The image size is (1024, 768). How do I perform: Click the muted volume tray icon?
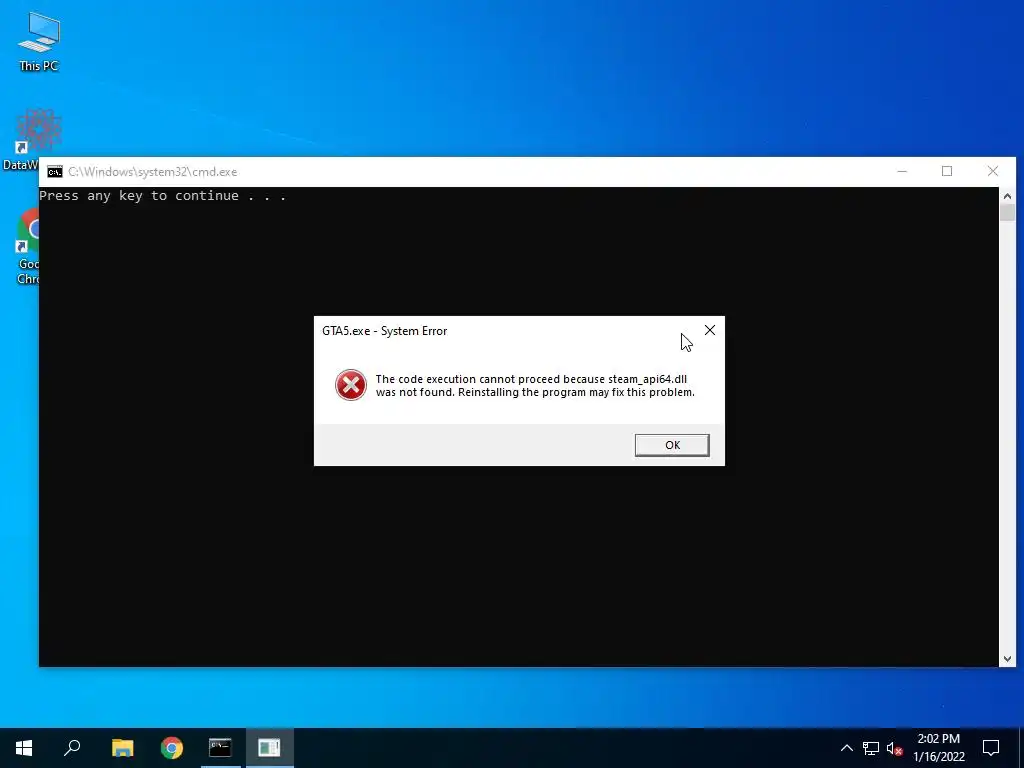895,748
